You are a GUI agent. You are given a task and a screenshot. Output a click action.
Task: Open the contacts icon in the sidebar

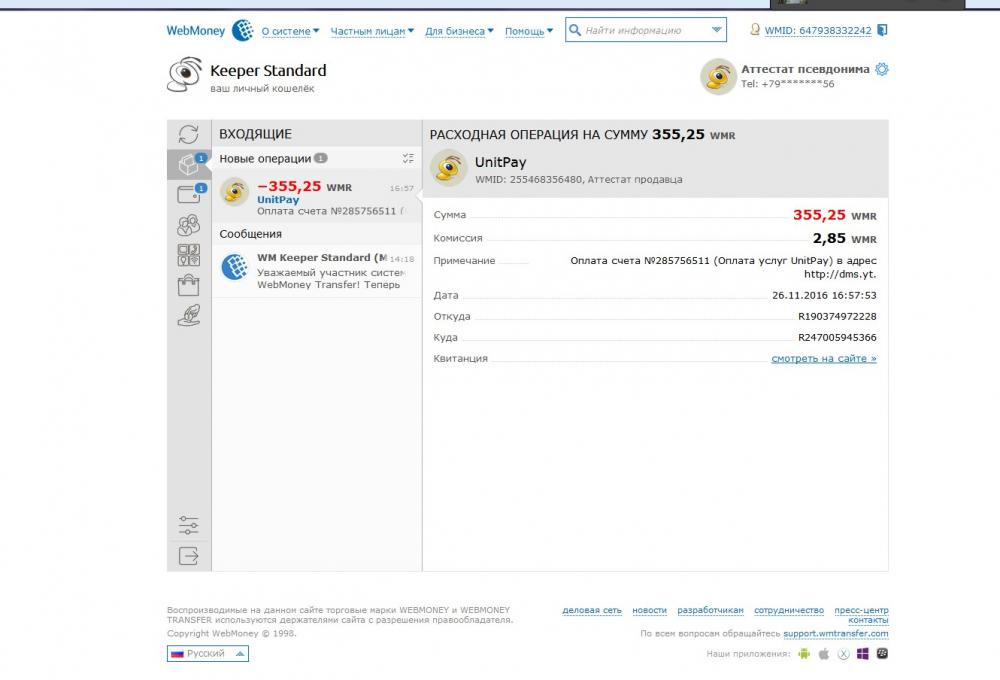[188, 225]
